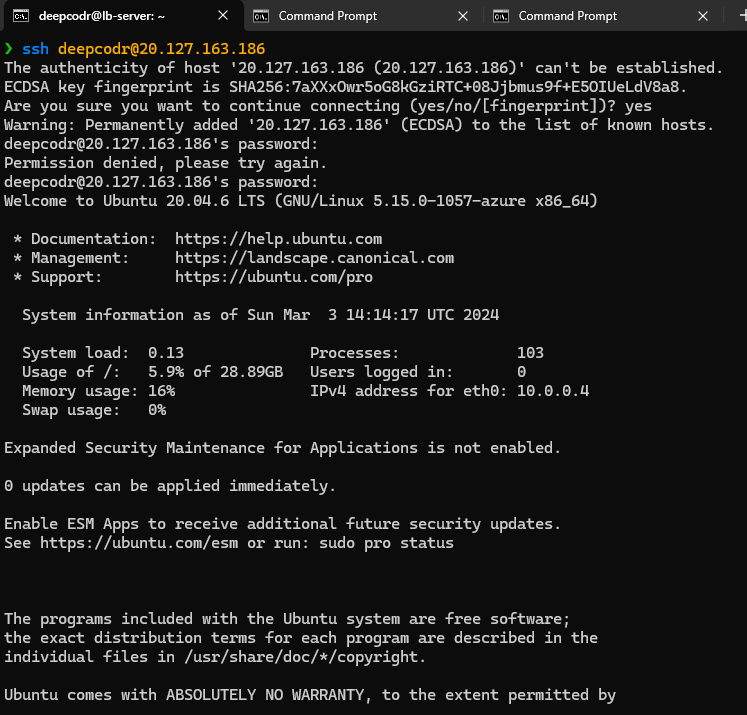The width and height of the screenshot is (747, 715).
Task: Switch to the deepcodr@lb-server tab
Action: pos(100,16)
